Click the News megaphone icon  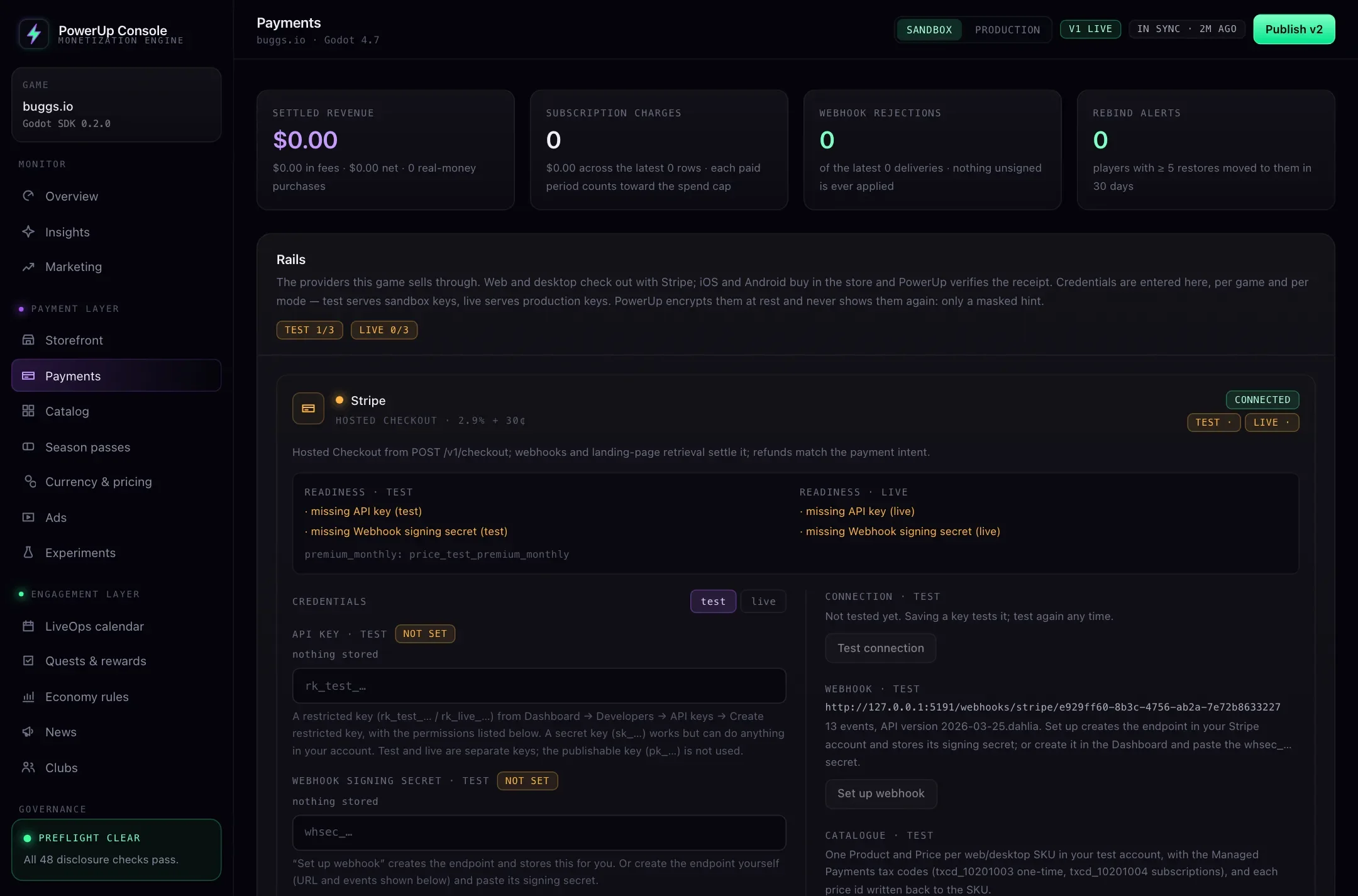[x=28, y=731]
